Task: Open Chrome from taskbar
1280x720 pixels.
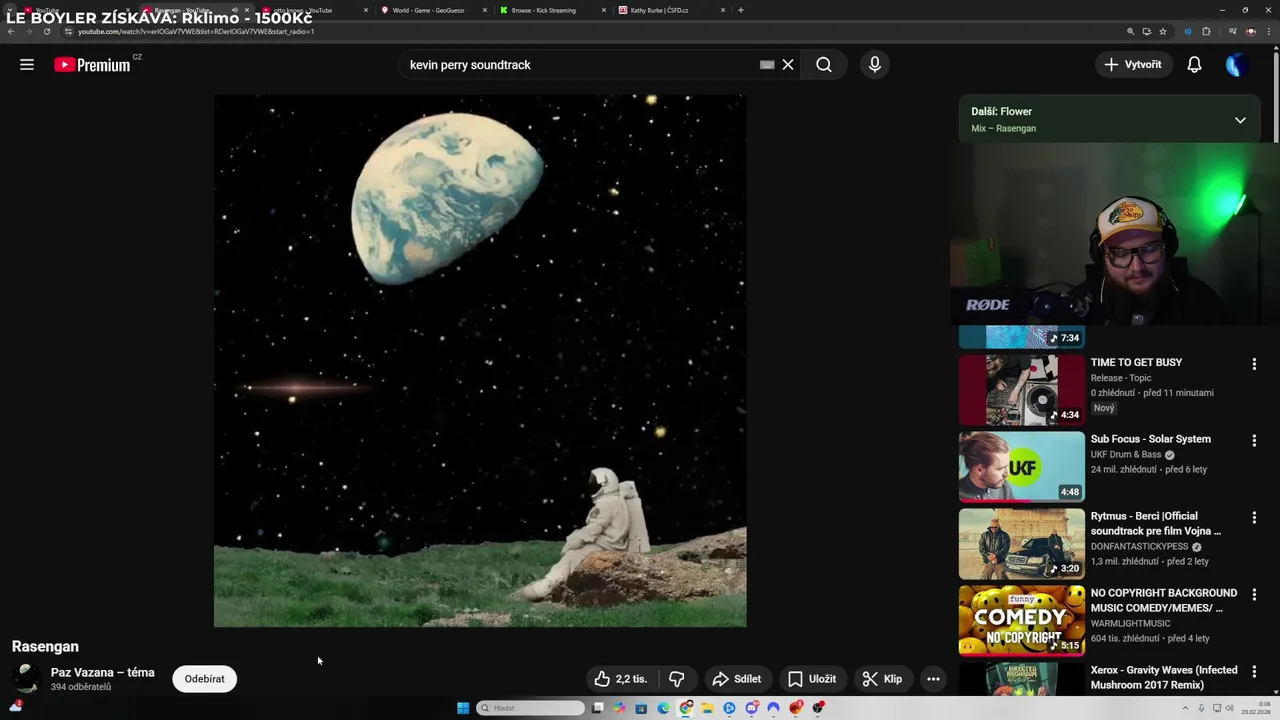Action: (685, 708)
